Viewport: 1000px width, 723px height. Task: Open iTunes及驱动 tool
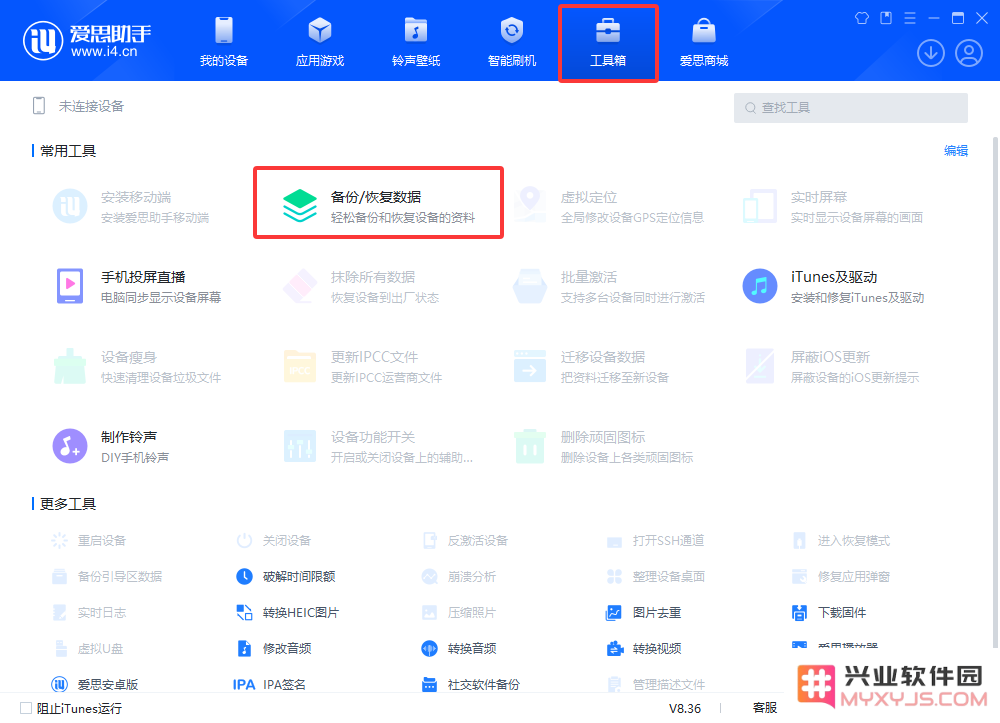(834, 286)
